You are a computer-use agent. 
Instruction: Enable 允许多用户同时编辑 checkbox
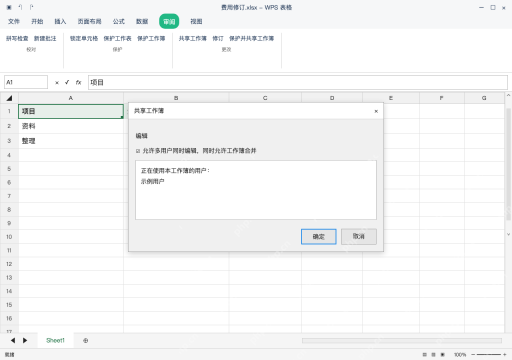coord(138,151)
